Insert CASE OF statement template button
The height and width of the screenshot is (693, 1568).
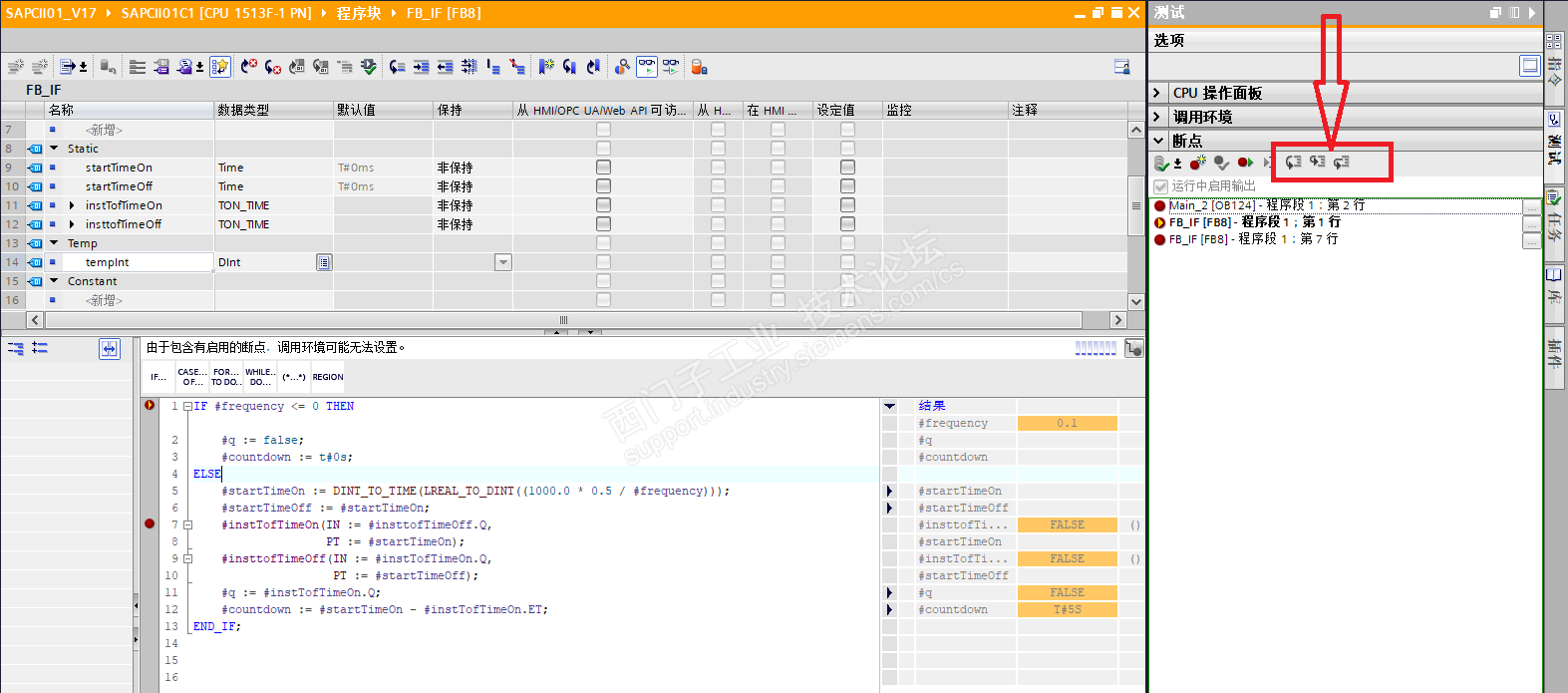191,377
